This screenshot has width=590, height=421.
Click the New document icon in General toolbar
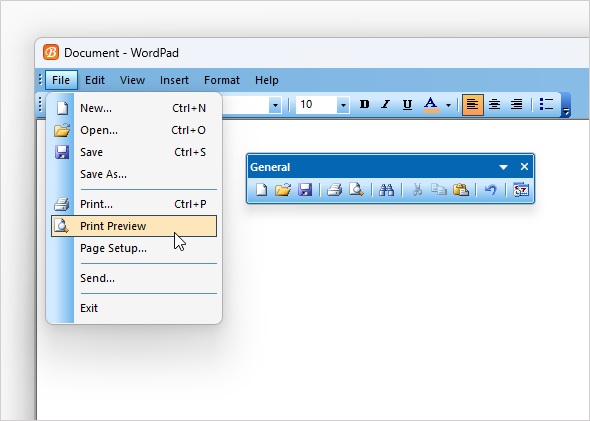tap(261, 190)
